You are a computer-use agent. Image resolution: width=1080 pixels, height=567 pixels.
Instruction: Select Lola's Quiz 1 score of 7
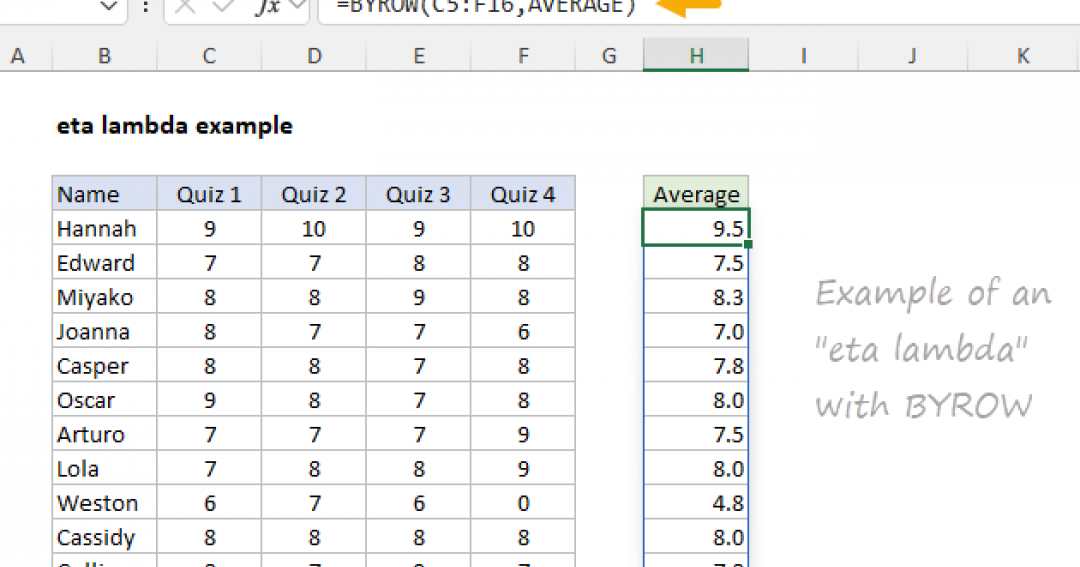[209, 468]
